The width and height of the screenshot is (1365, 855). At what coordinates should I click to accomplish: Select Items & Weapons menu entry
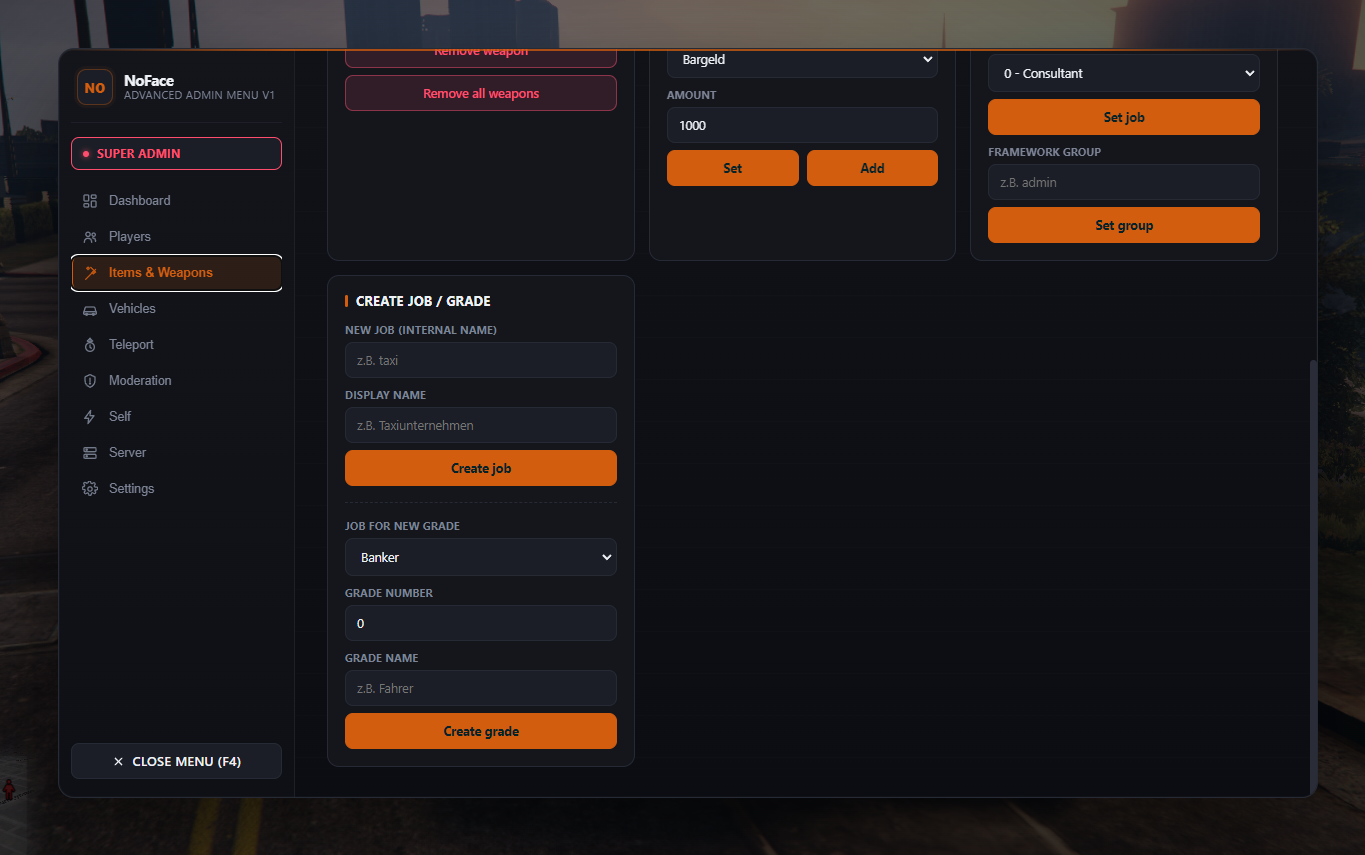tap(176, 273)
